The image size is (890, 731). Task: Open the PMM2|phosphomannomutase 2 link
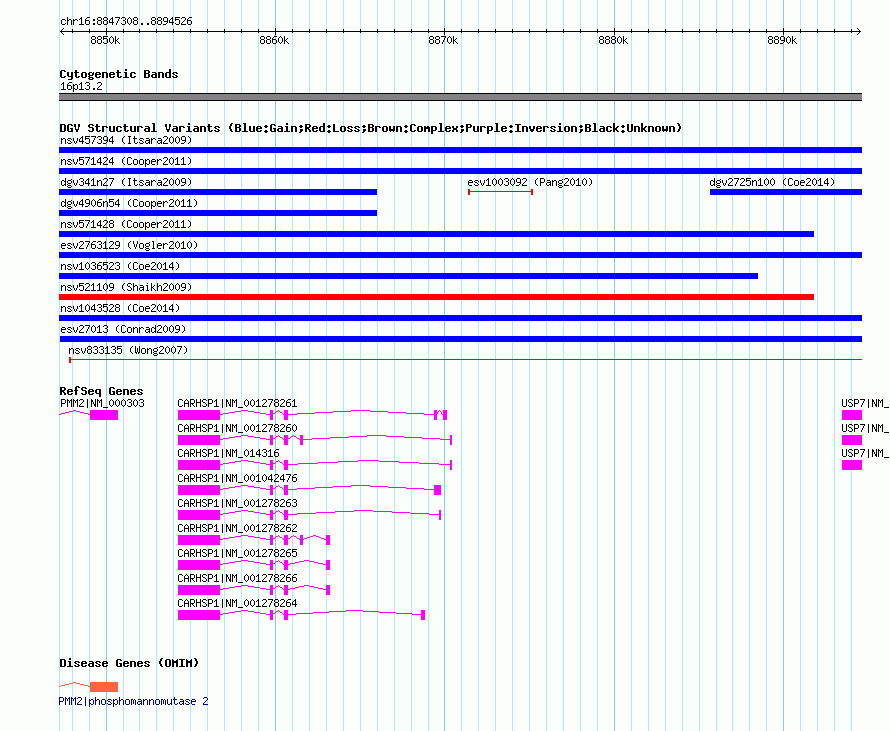[x=133, y=701]
